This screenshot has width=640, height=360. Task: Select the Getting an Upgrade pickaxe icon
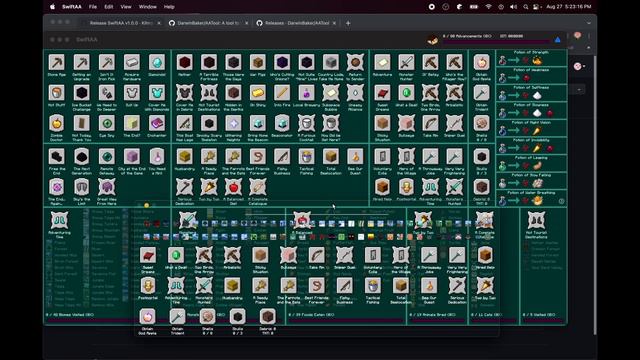(82, 62)
